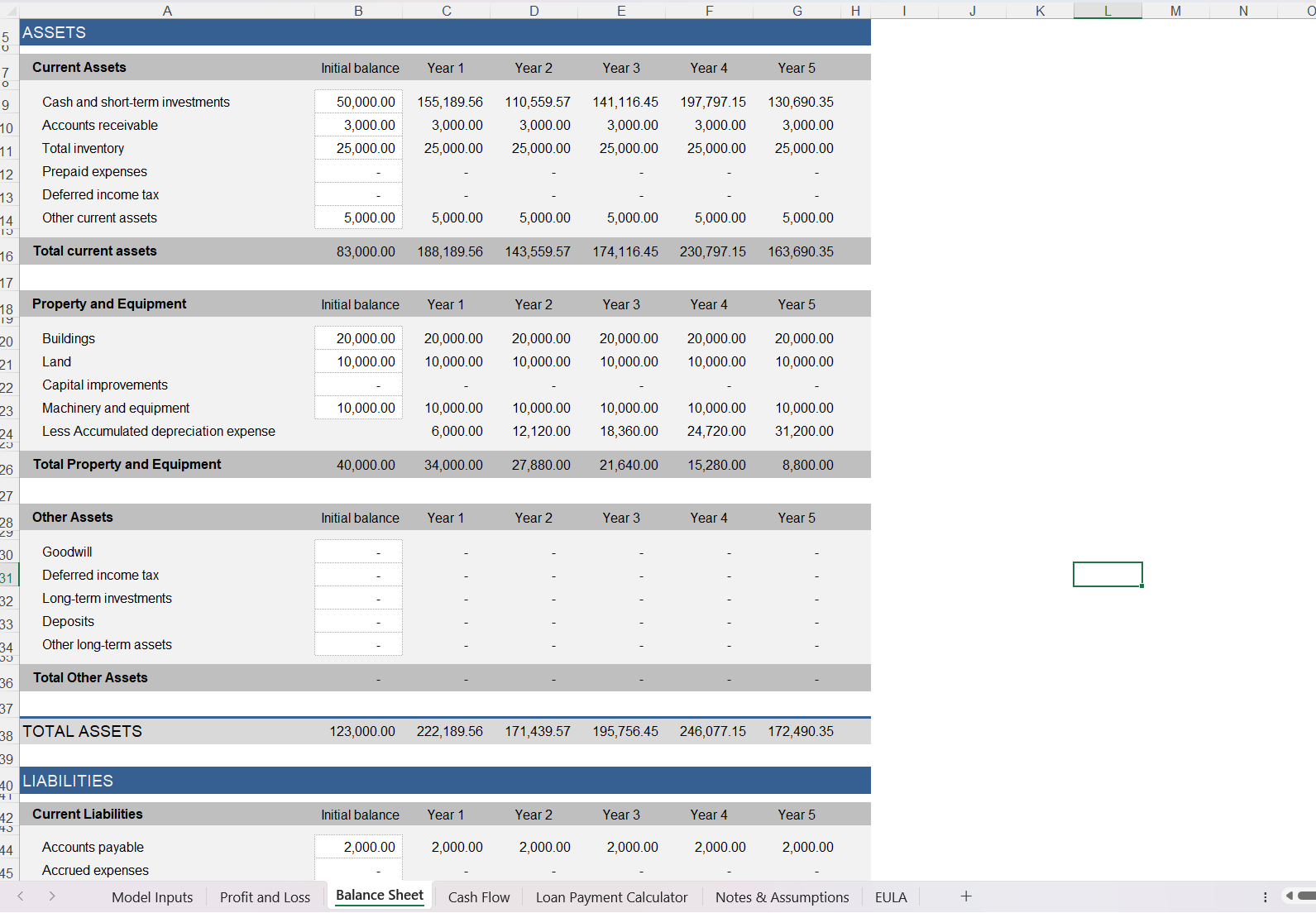Click the add new sheet plus icon
The width and height of the screenshot is (1316, 913).
tap(965, 896)
